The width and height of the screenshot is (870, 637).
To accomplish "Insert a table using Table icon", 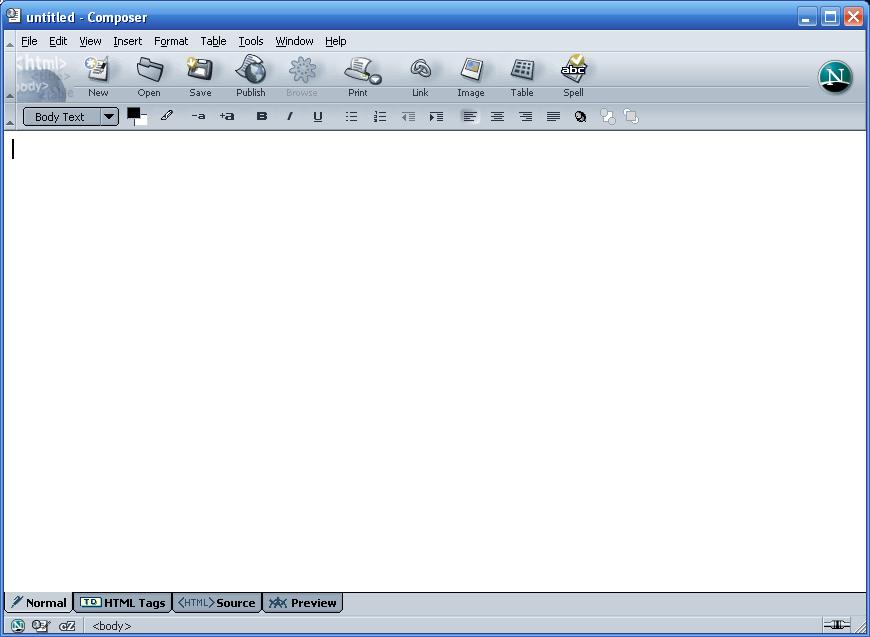I will click(522, 77).
